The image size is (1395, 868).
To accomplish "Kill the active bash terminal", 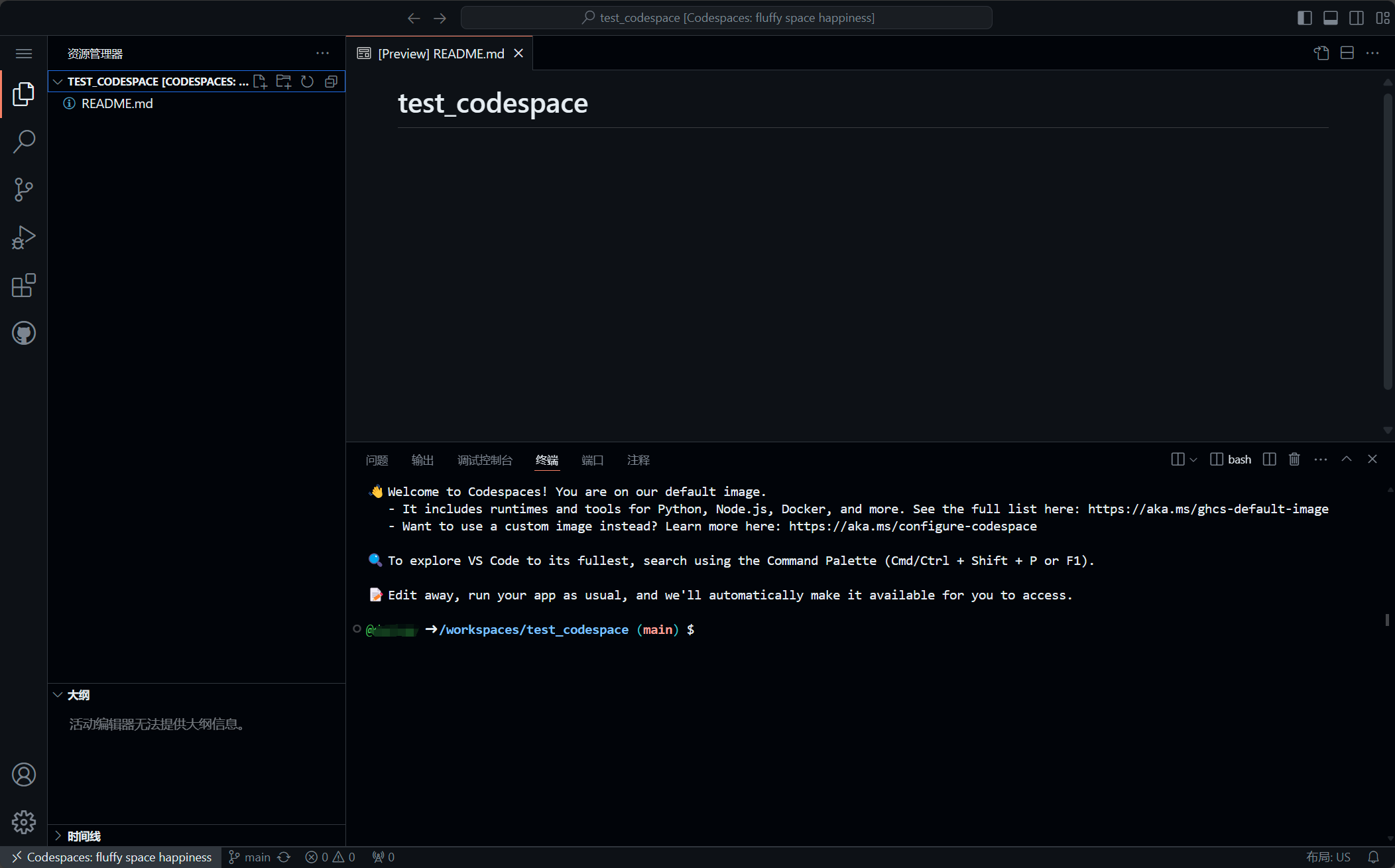I will [1294, 459].
